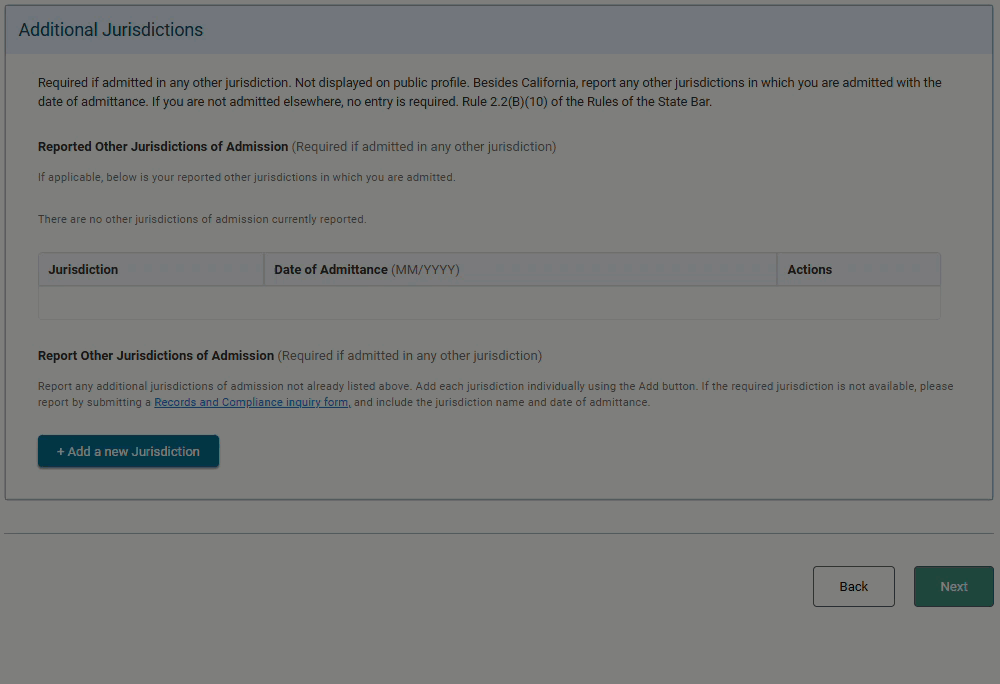
Task: Click the 'Report any additional jurisdictions' instruction text
Action: pos(300,386)
